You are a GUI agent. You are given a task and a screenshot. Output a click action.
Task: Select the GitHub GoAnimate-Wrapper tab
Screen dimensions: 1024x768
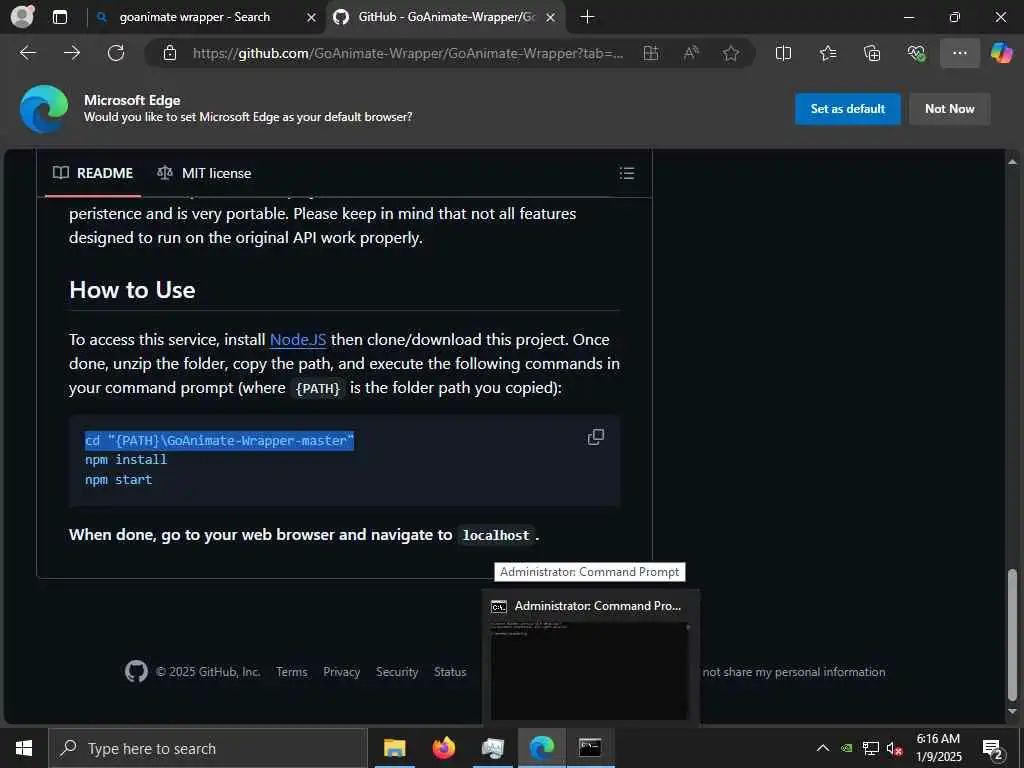pyautogui.click(x=446, y=17)
